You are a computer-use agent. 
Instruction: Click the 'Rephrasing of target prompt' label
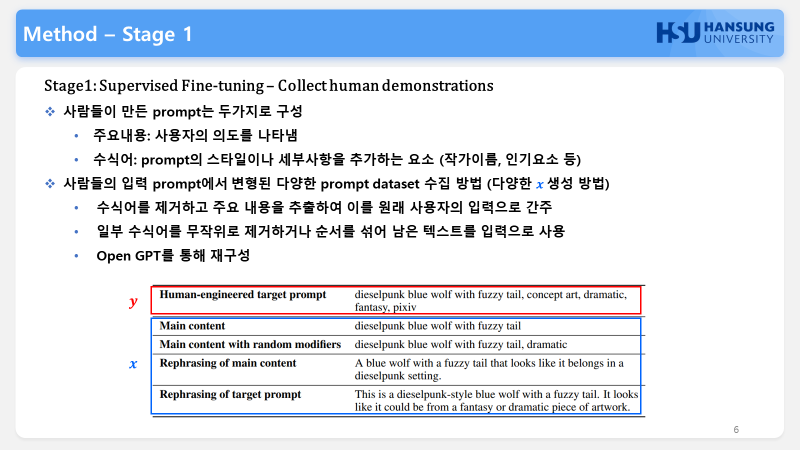(x=230, y=394)
